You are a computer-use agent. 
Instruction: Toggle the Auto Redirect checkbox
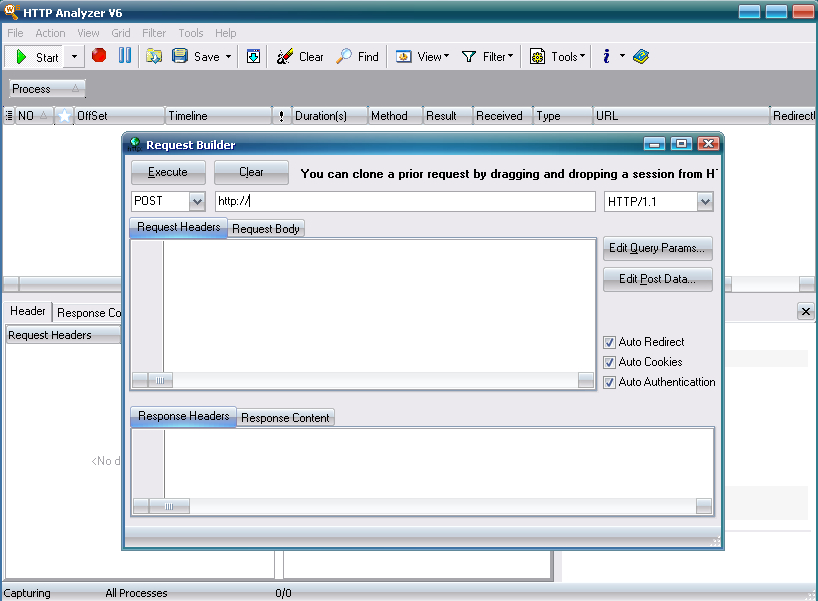tap(609, 342)
